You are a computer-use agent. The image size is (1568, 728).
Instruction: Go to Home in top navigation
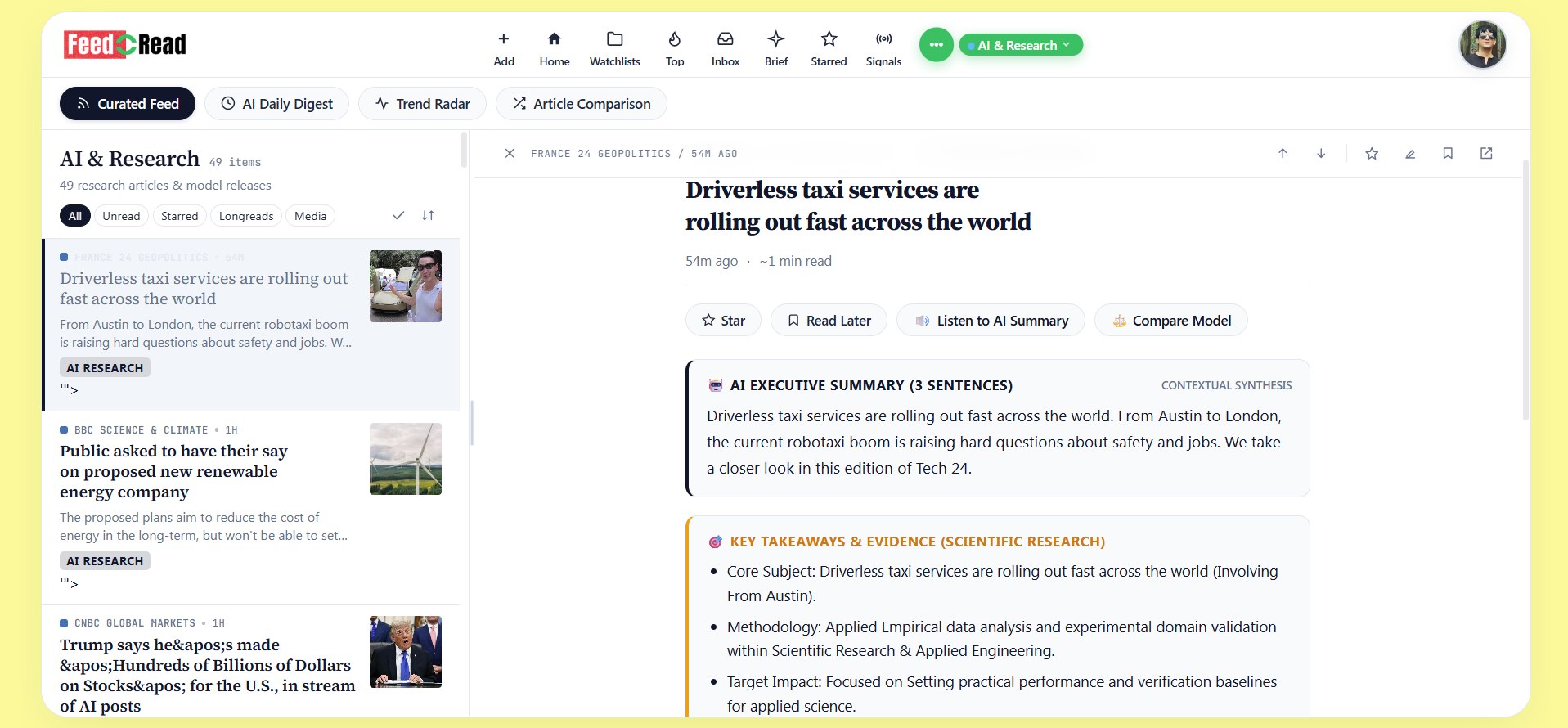pos(555,48)
